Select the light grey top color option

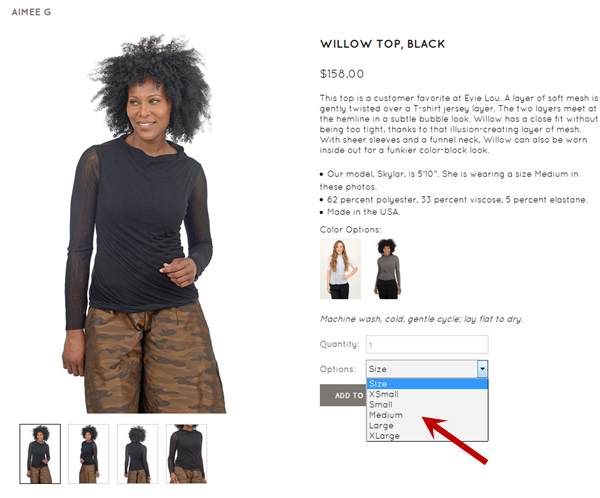click(x=340, y=268)
